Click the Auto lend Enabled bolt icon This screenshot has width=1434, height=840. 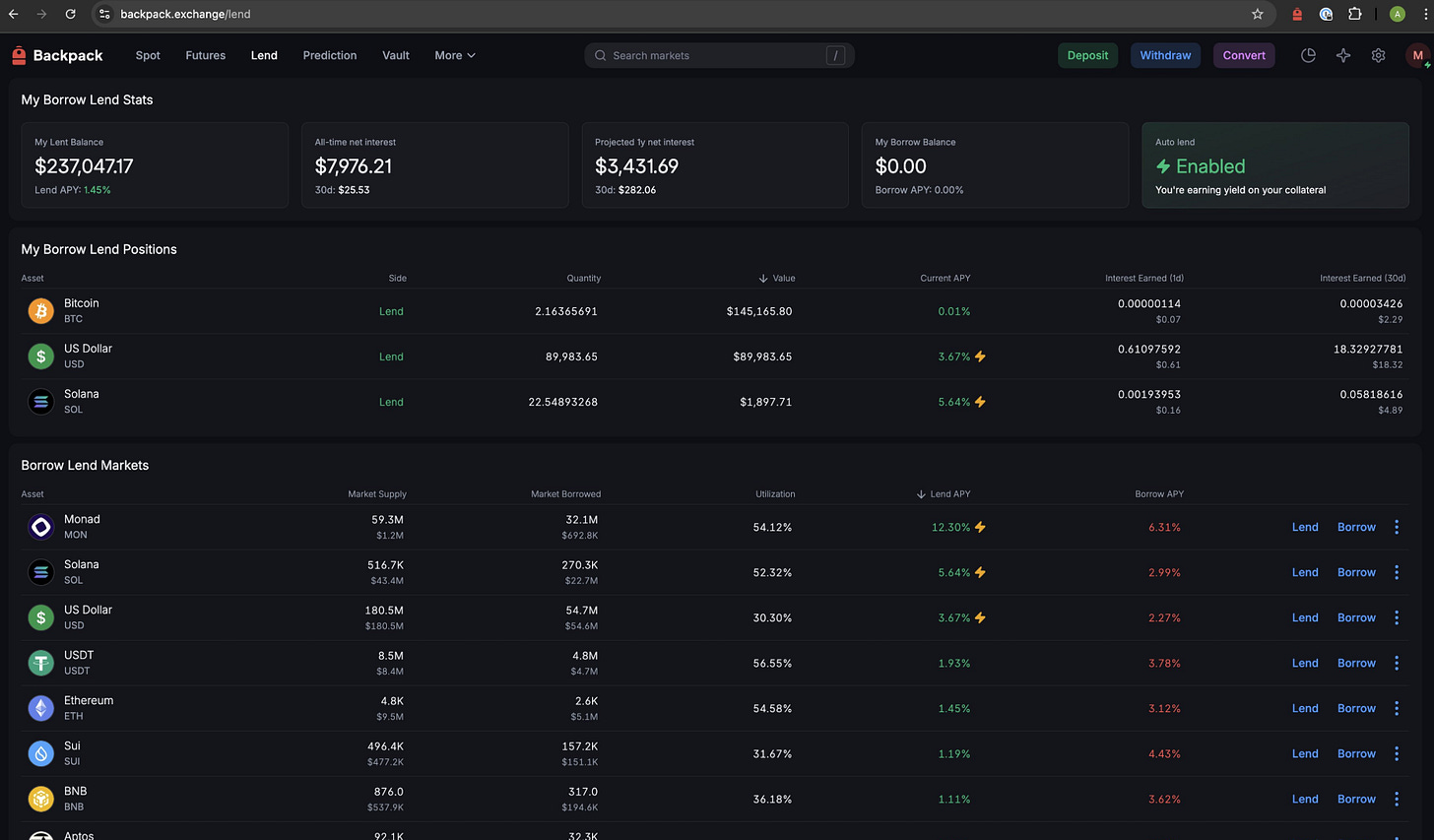tap(1163, 166)
